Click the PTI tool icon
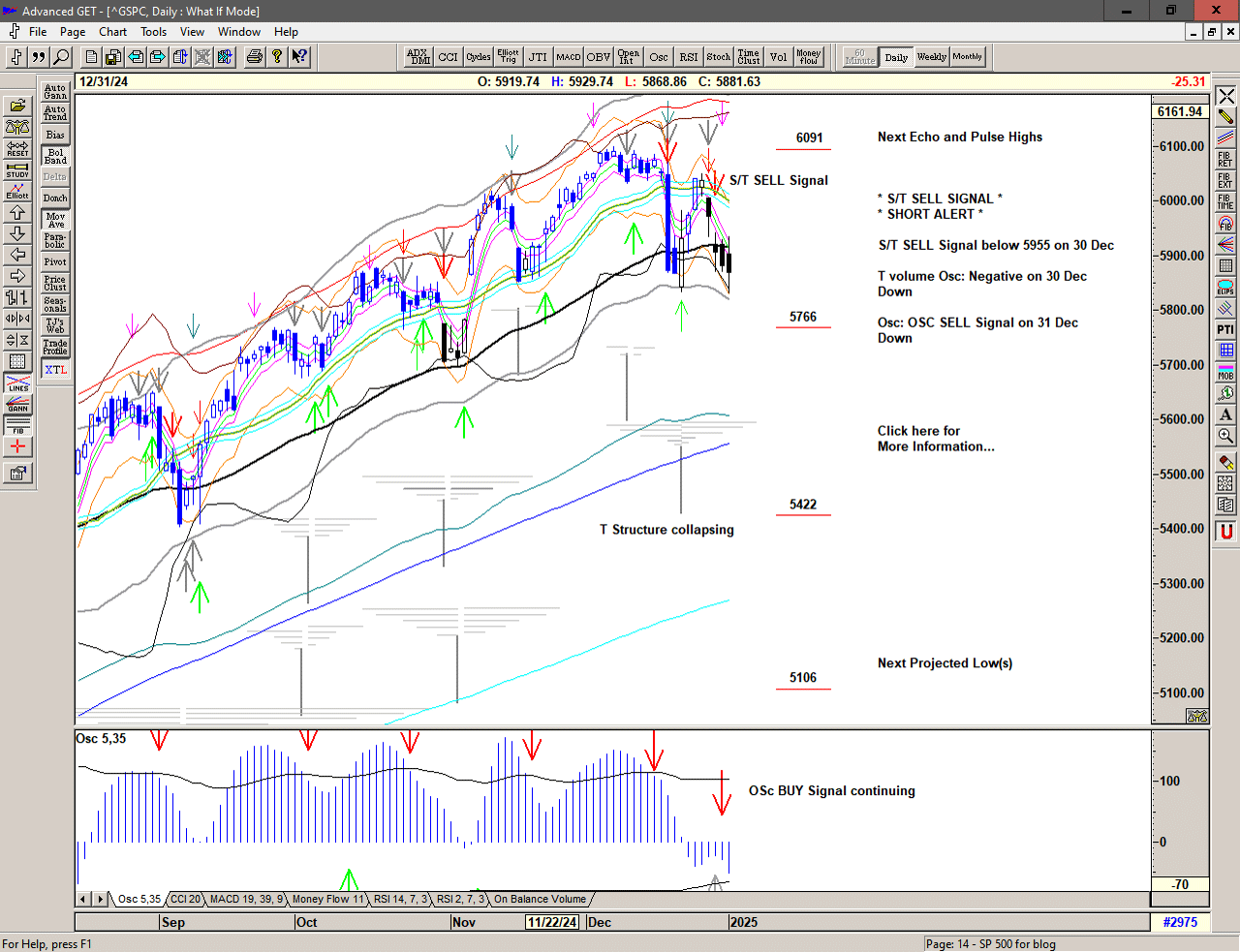Screen dimensions: 1240x952 click(x=1225, y=329)
